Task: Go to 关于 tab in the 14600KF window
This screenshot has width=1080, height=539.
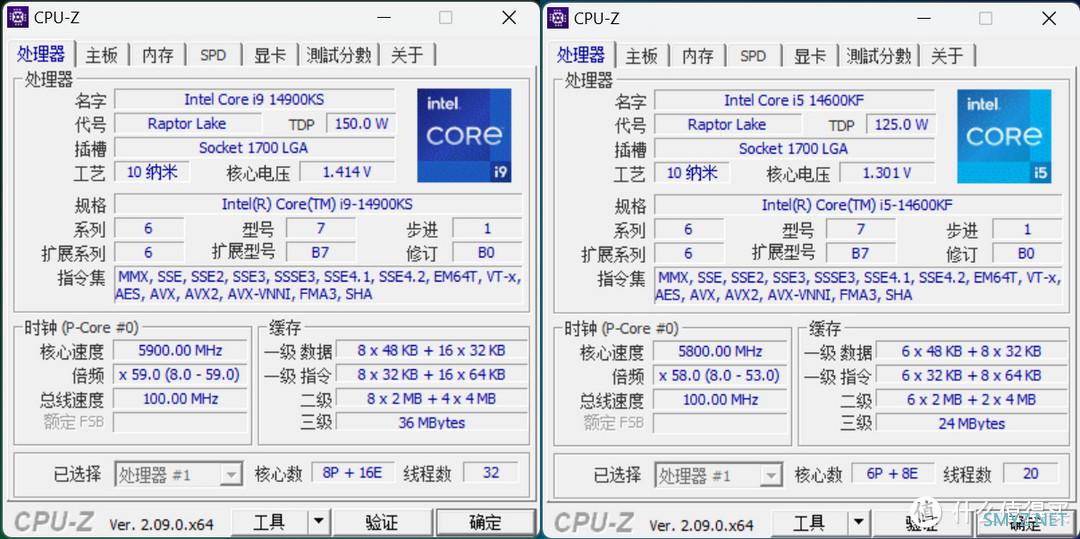Action: click(x=947, y=55)
